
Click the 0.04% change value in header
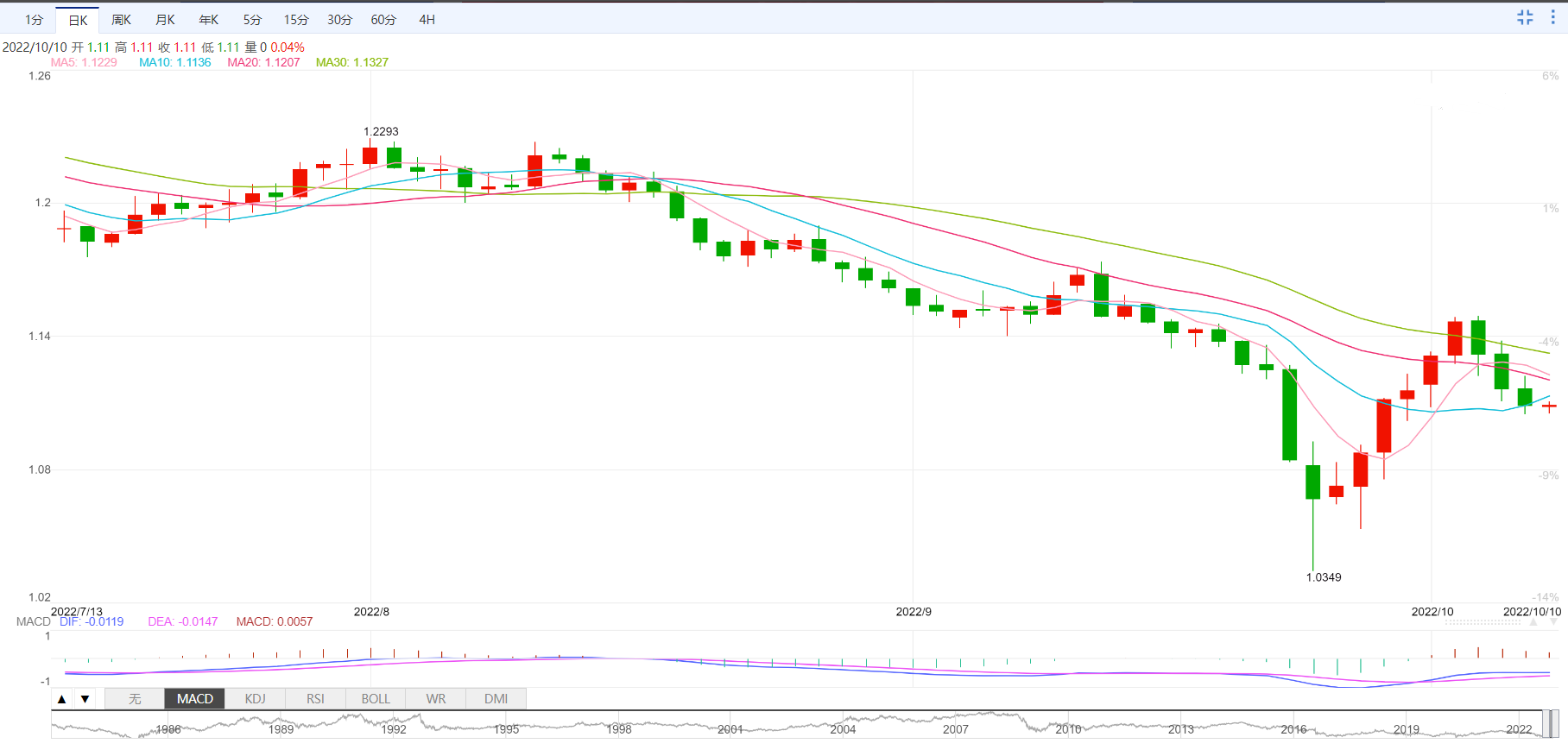tap(288, 47)
